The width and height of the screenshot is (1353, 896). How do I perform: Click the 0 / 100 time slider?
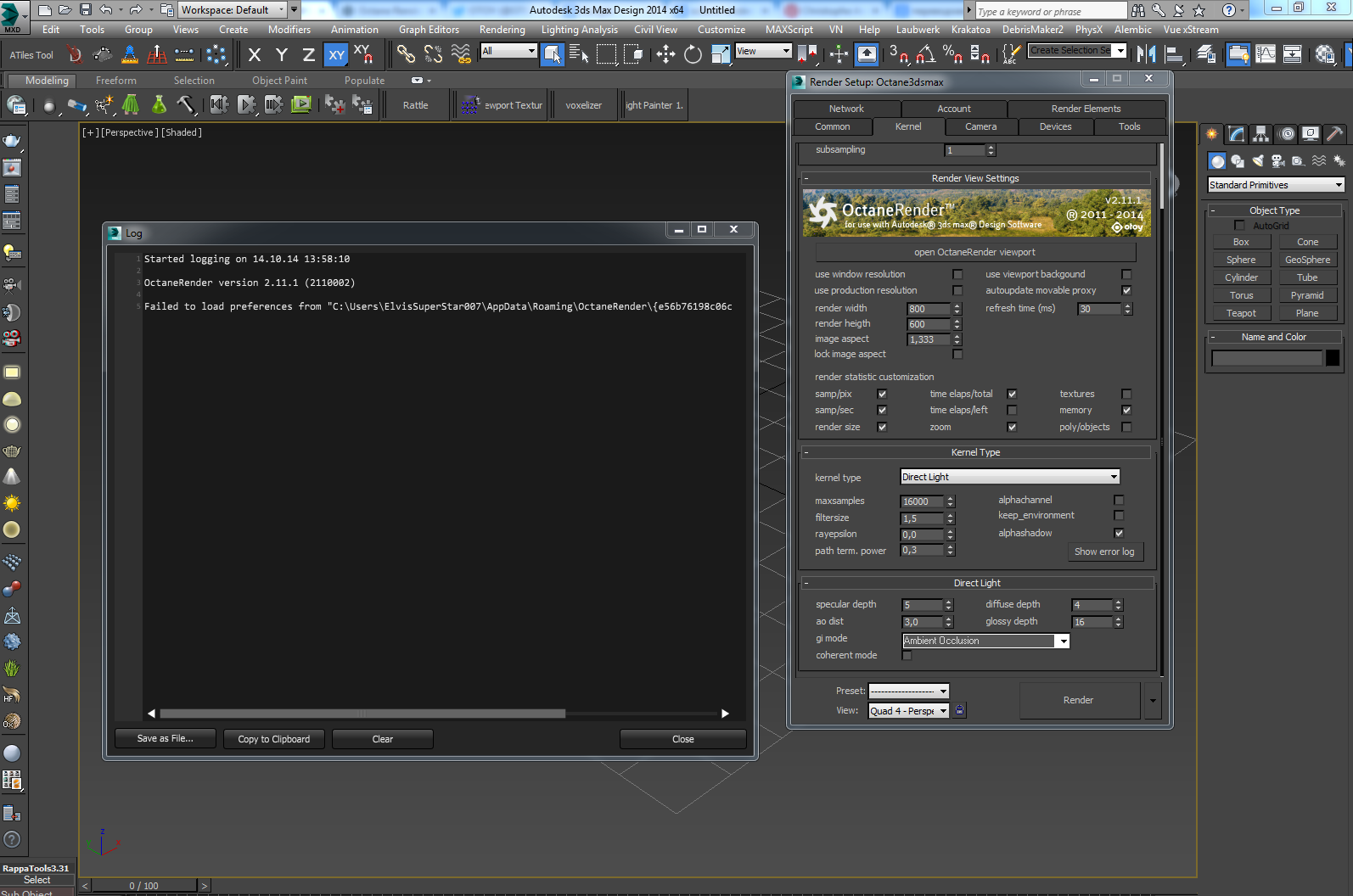pos(143,886)
